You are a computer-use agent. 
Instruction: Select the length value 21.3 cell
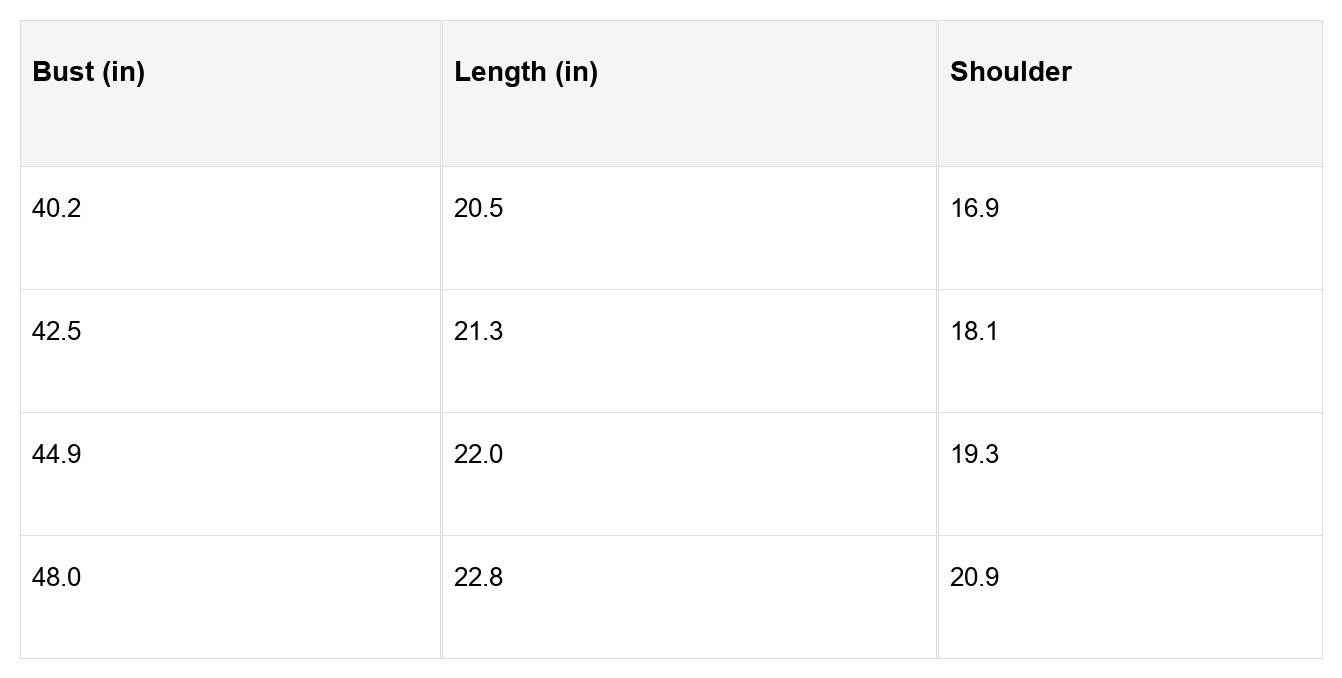pos(479,331)
